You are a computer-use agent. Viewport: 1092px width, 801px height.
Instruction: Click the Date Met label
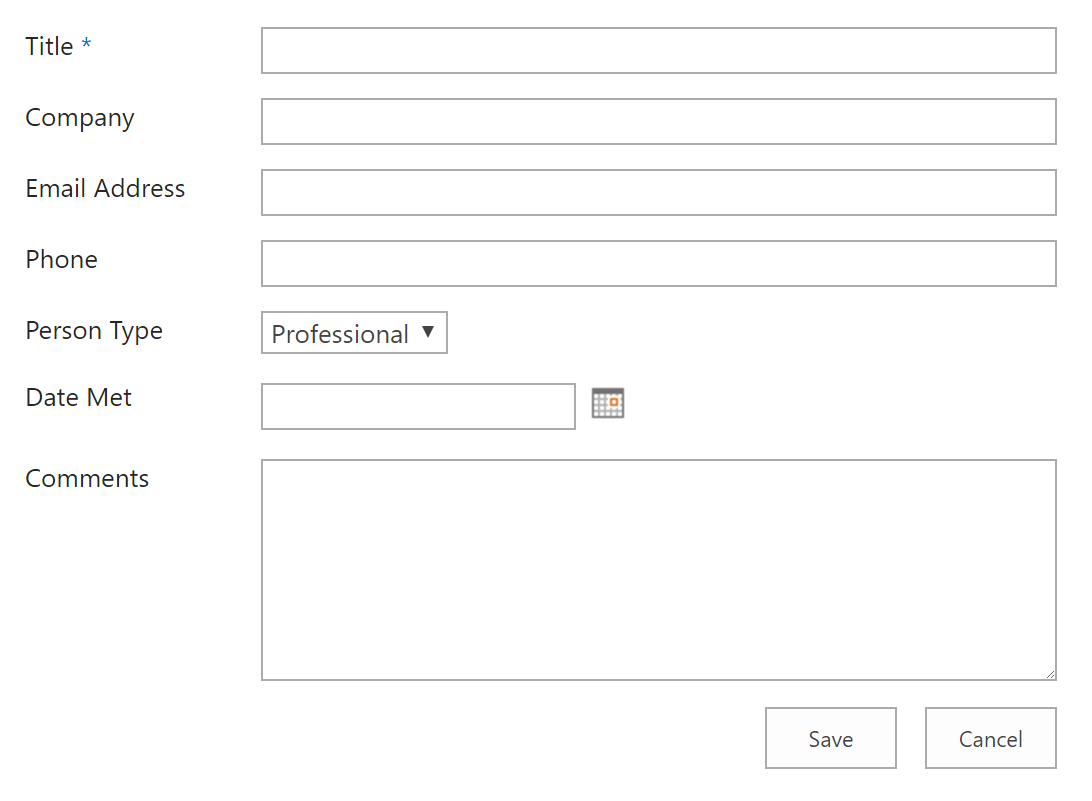77,397
